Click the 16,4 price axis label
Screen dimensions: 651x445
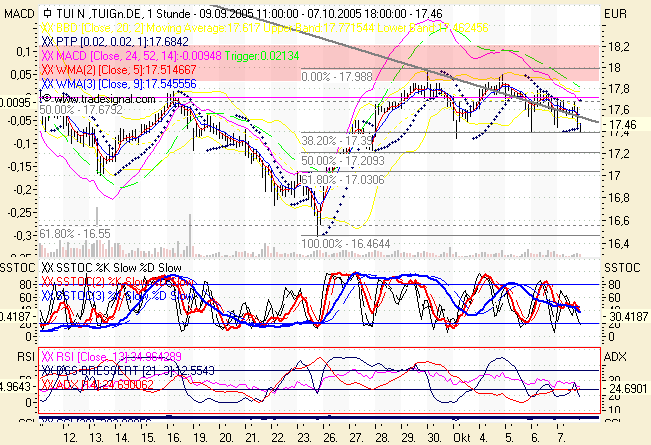click(618, 244)
